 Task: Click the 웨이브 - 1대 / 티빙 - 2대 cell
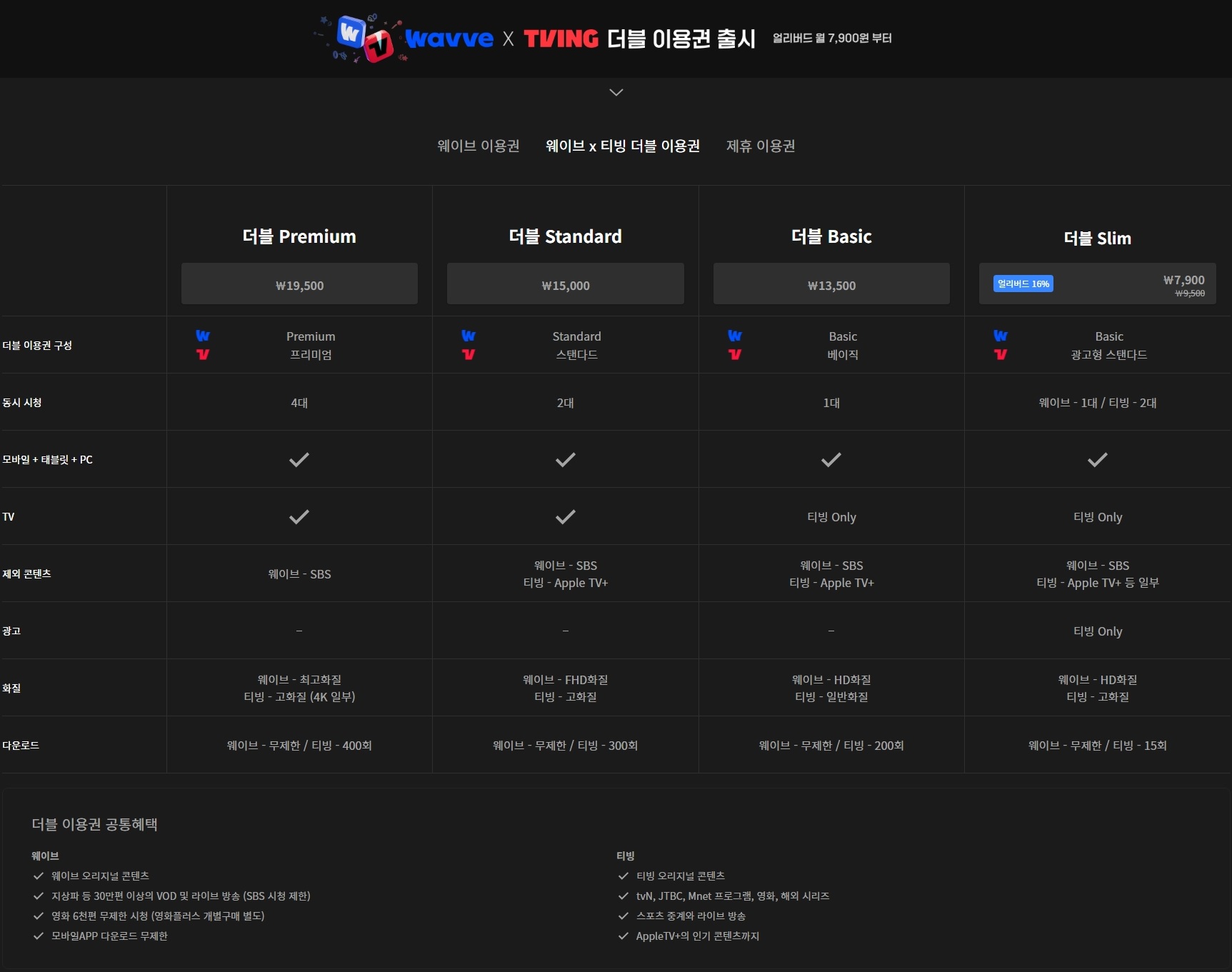(x=1098, y=403)
